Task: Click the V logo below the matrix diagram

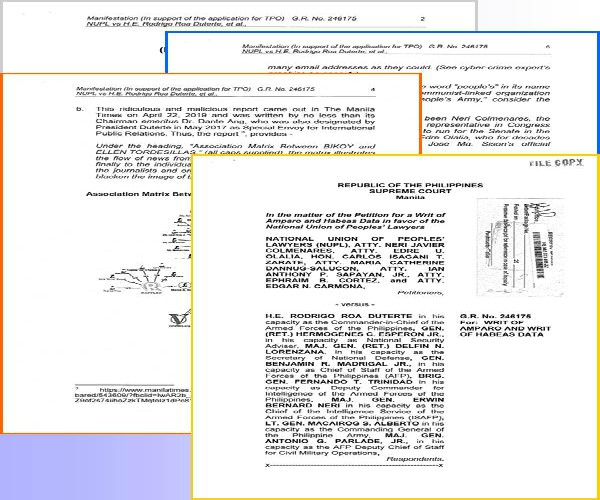Action: tap(179, 318)
